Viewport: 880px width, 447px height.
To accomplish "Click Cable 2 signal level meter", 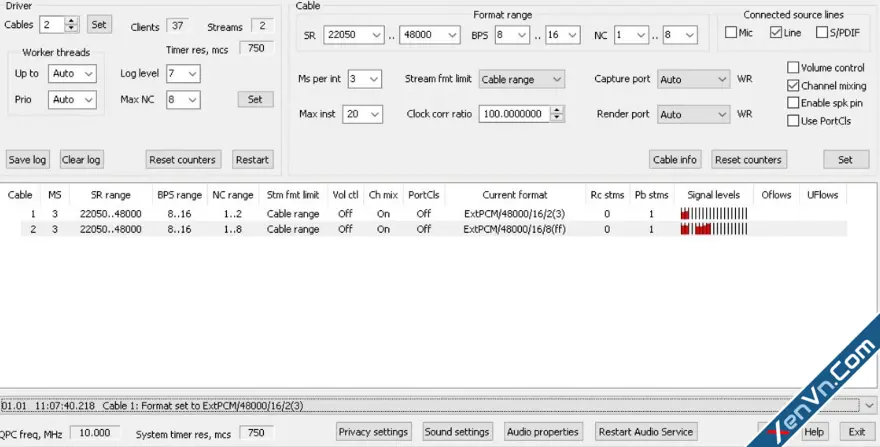I will click(714, 229).
